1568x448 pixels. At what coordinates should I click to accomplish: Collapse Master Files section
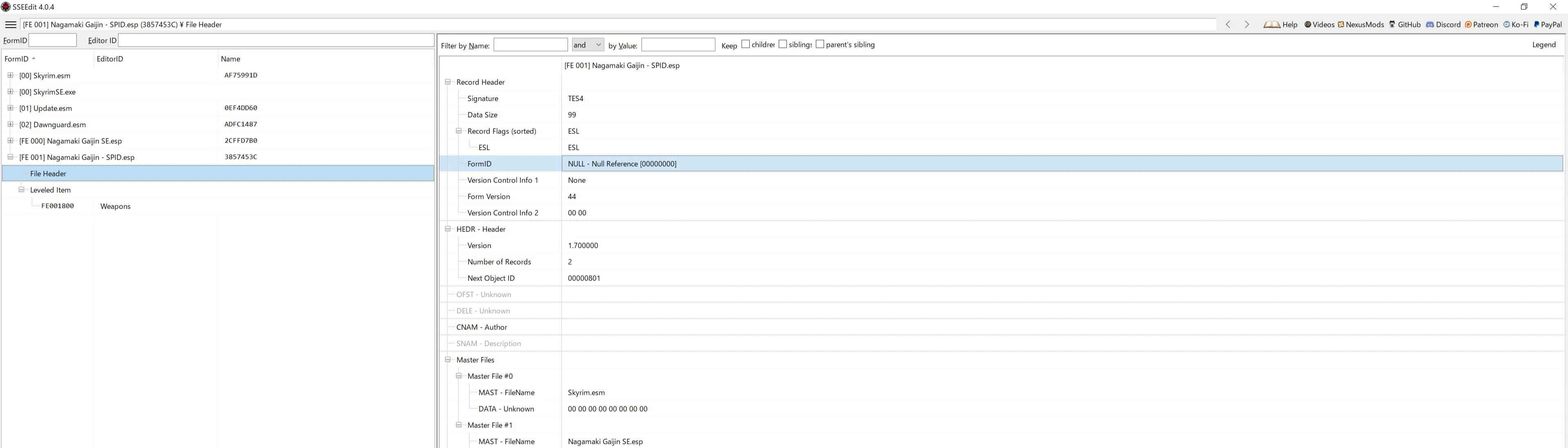coord(448,359)
